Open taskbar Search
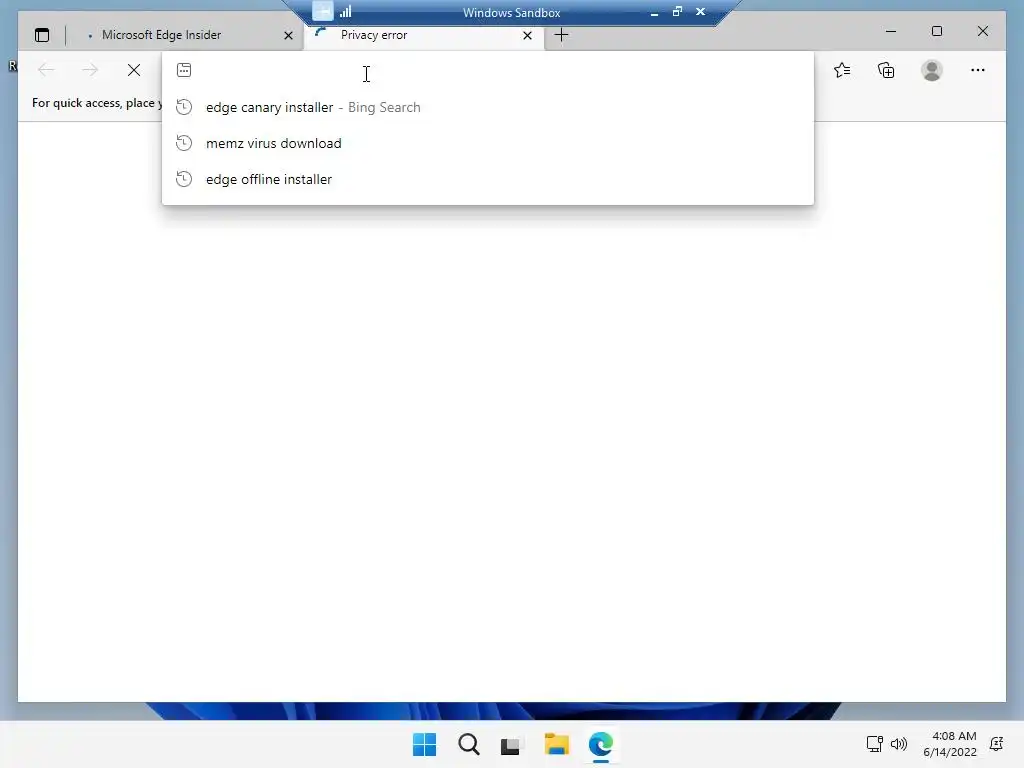Viewport: 1024px width, 768px height. click(x=469, y=744)
